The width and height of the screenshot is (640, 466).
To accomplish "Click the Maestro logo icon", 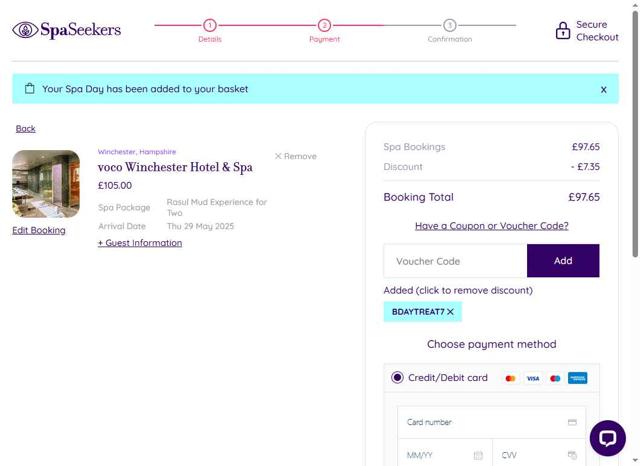I will [555, 378].
